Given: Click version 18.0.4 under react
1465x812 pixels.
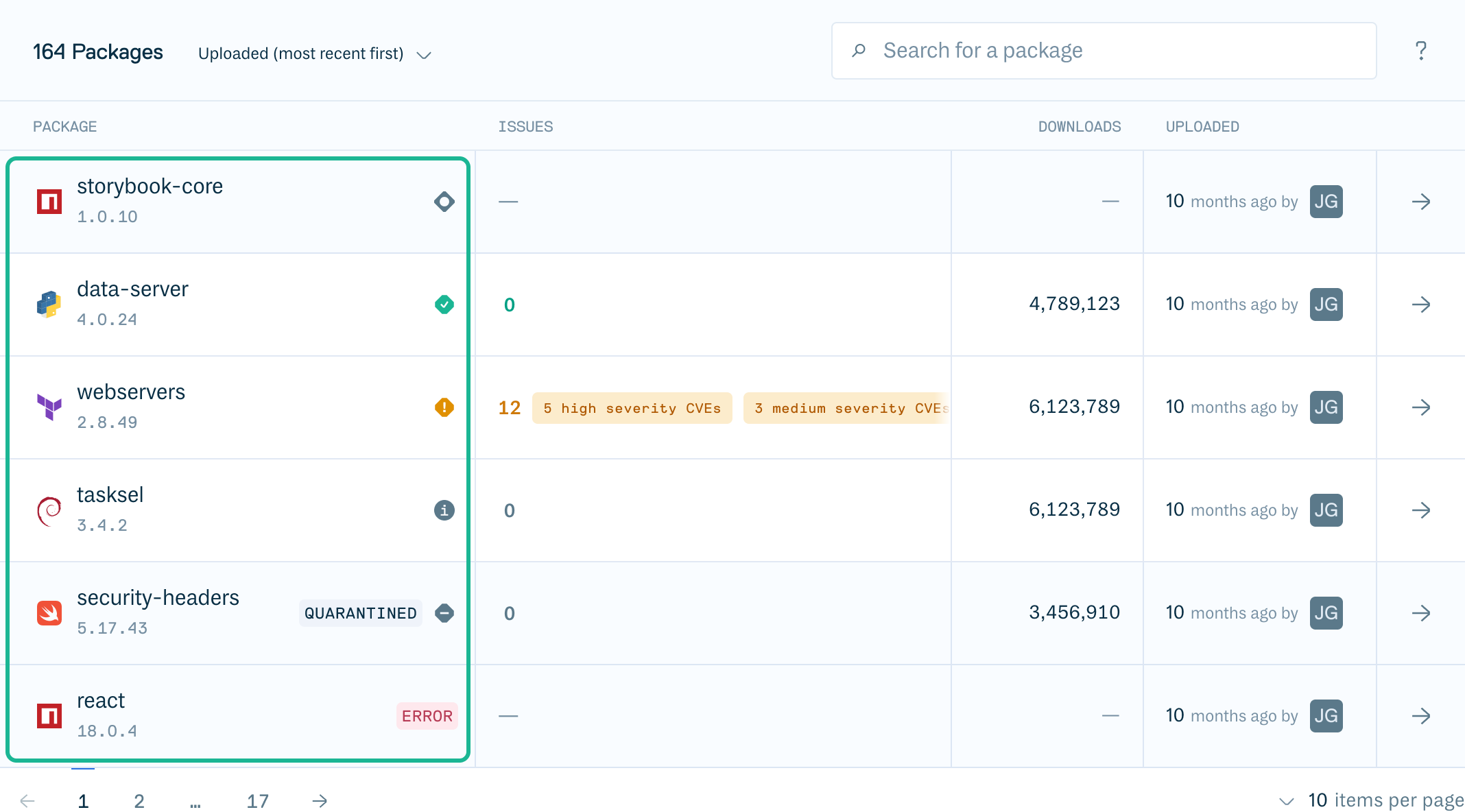Looking at the screenshot, I should pos(107,731).
